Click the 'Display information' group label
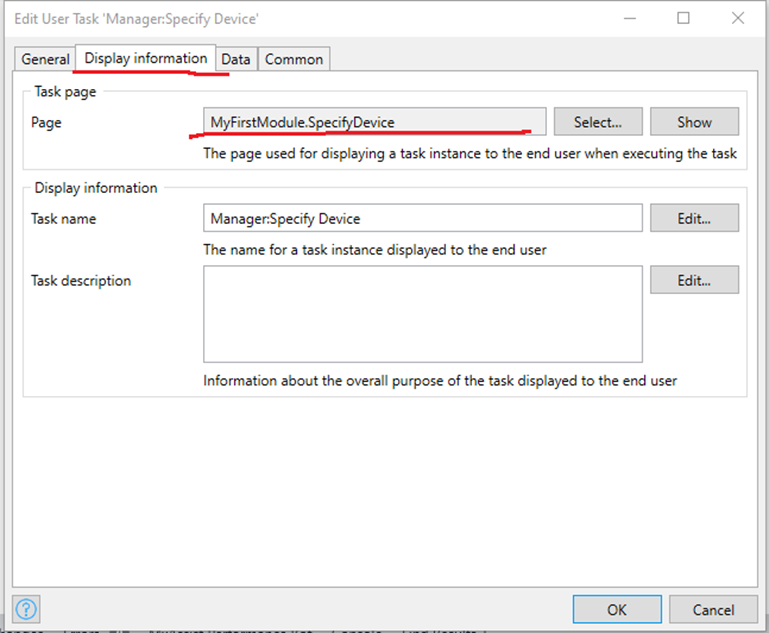The width and height of the screenshot is (769, 633). tap(96, 188)
